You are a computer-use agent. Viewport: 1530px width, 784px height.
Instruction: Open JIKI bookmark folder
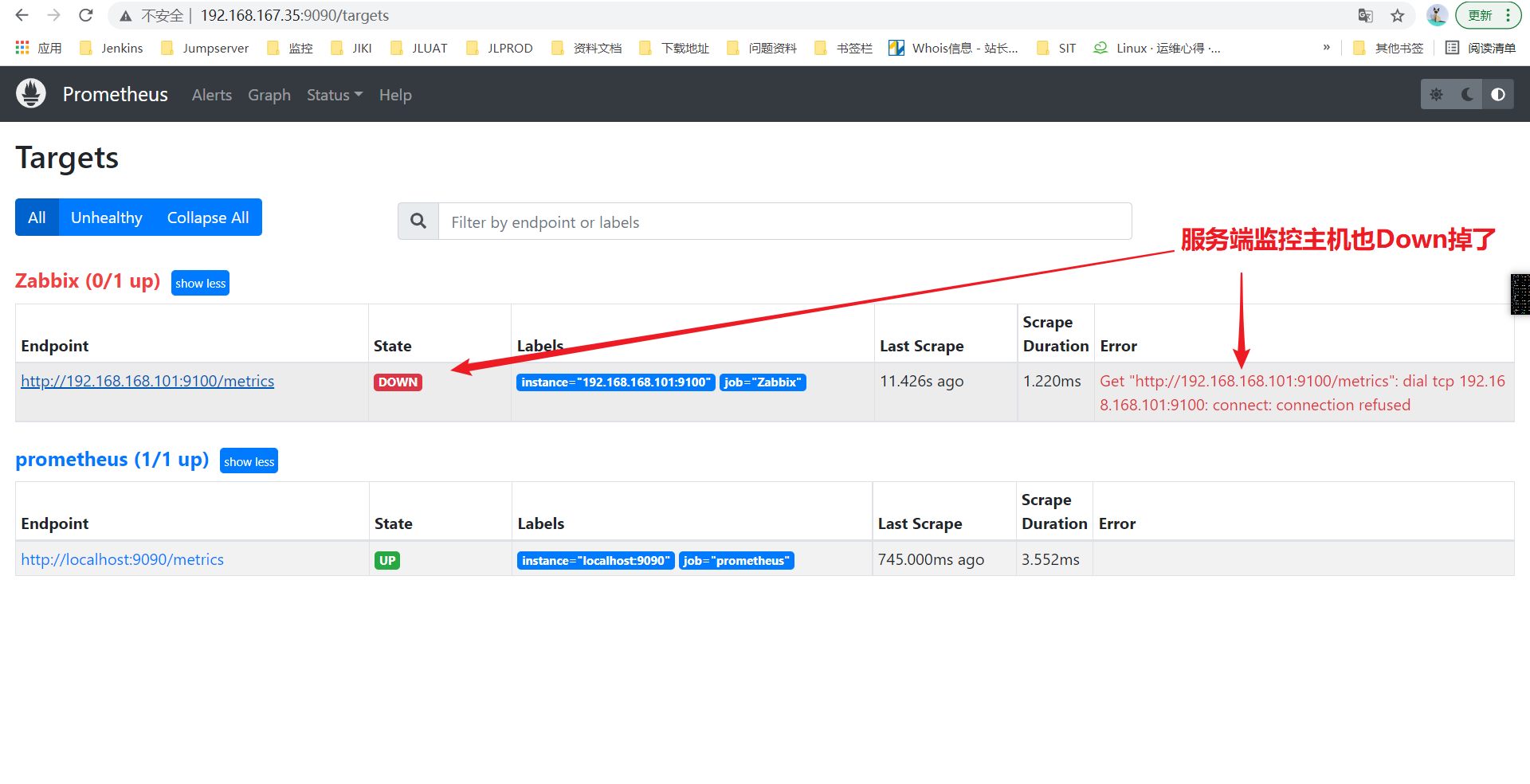point(351,48)
